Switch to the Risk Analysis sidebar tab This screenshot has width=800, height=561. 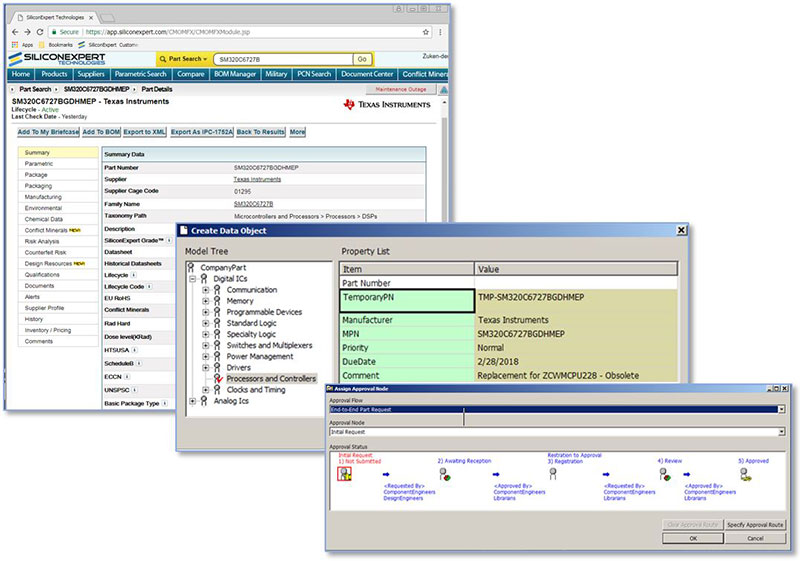tap(43, 240)
